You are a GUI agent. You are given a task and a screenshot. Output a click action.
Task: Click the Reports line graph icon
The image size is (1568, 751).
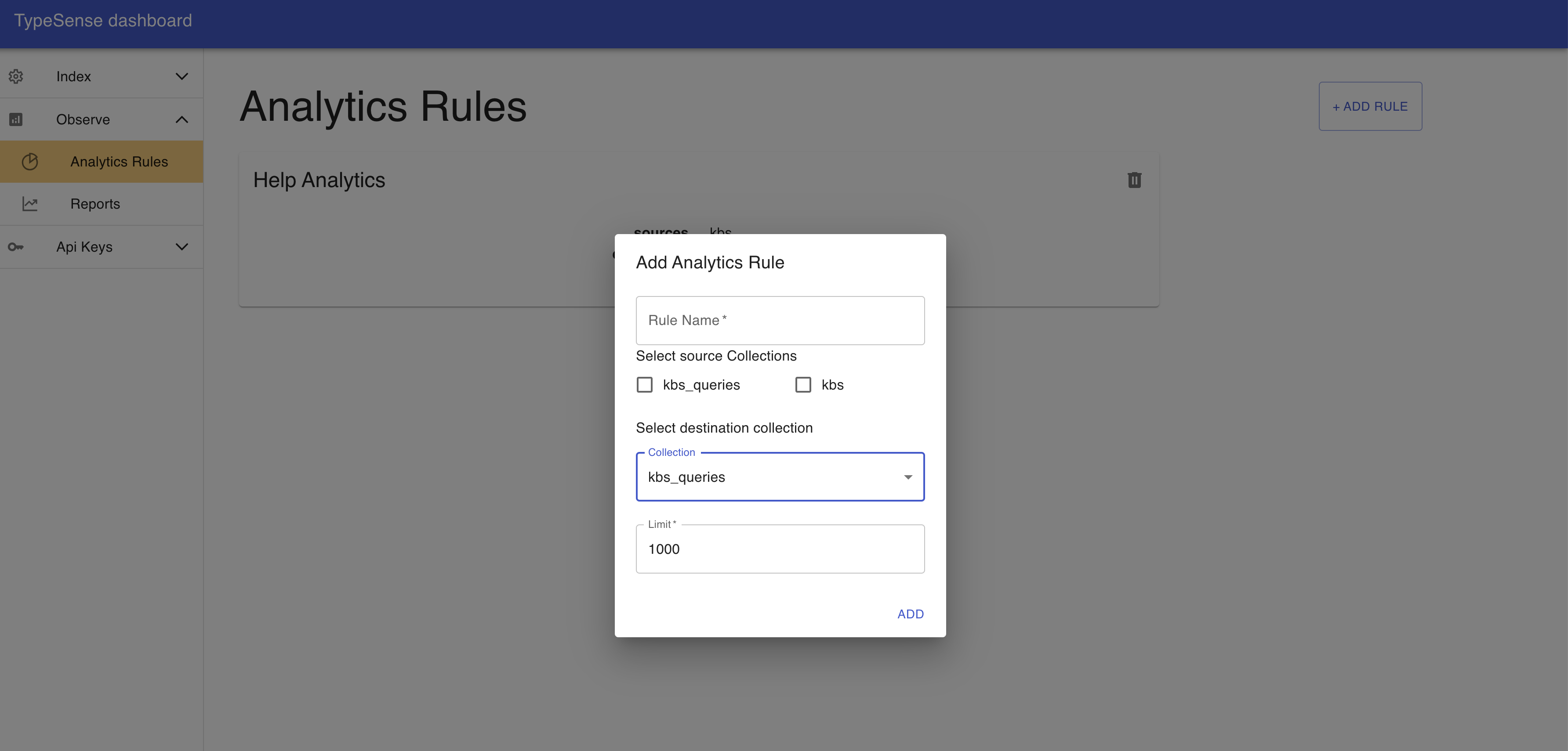click(x=30, y=204)
